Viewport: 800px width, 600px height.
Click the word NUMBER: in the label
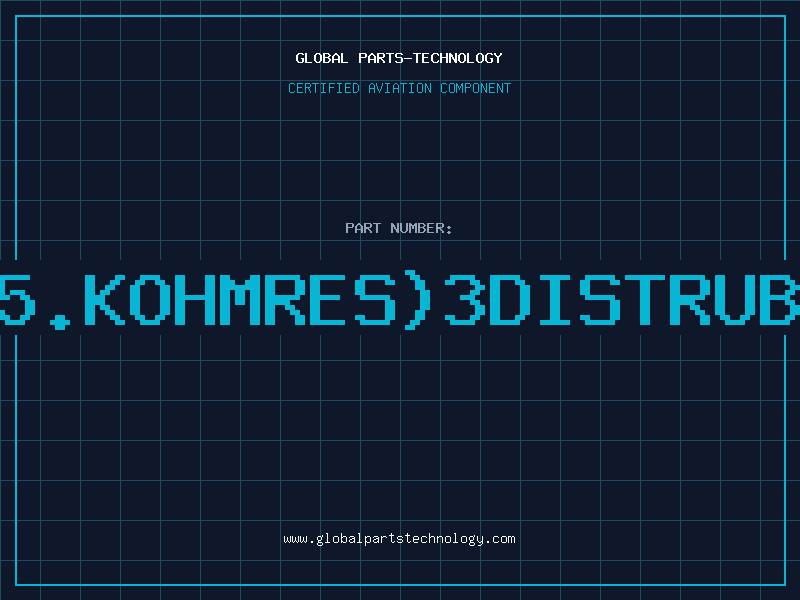point(421,228)
